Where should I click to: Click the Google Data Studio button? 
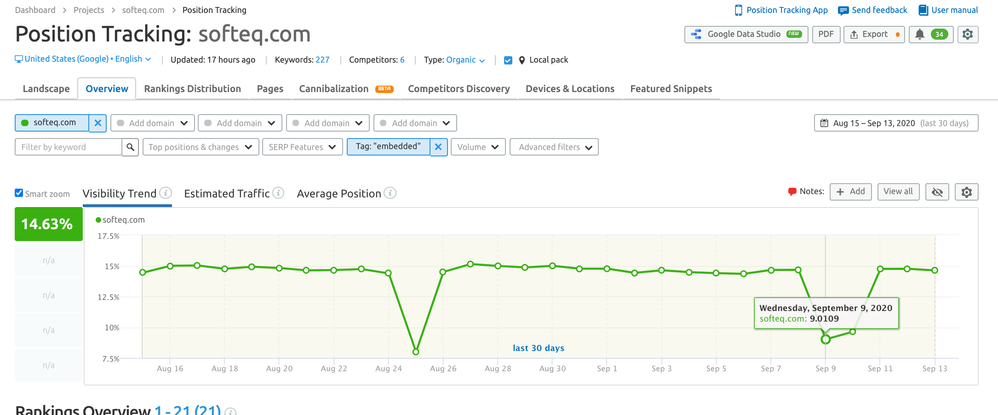point(746,34)
